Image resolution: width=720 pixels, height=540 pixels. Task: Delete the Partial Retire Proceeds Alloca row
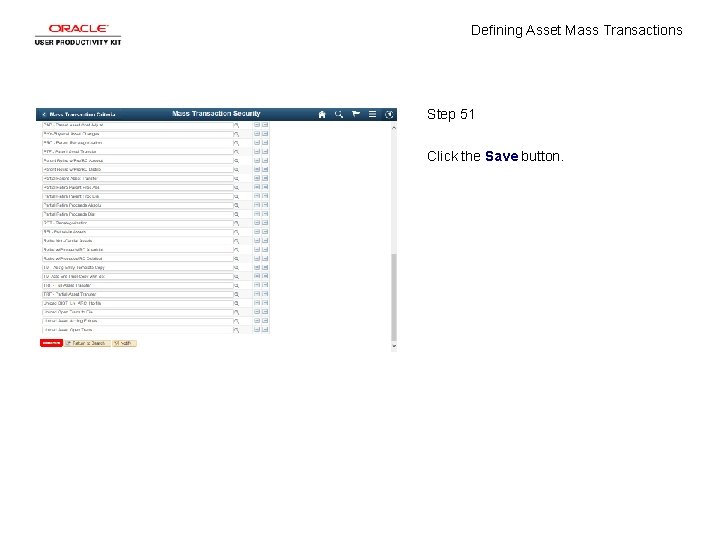[265, 205]
